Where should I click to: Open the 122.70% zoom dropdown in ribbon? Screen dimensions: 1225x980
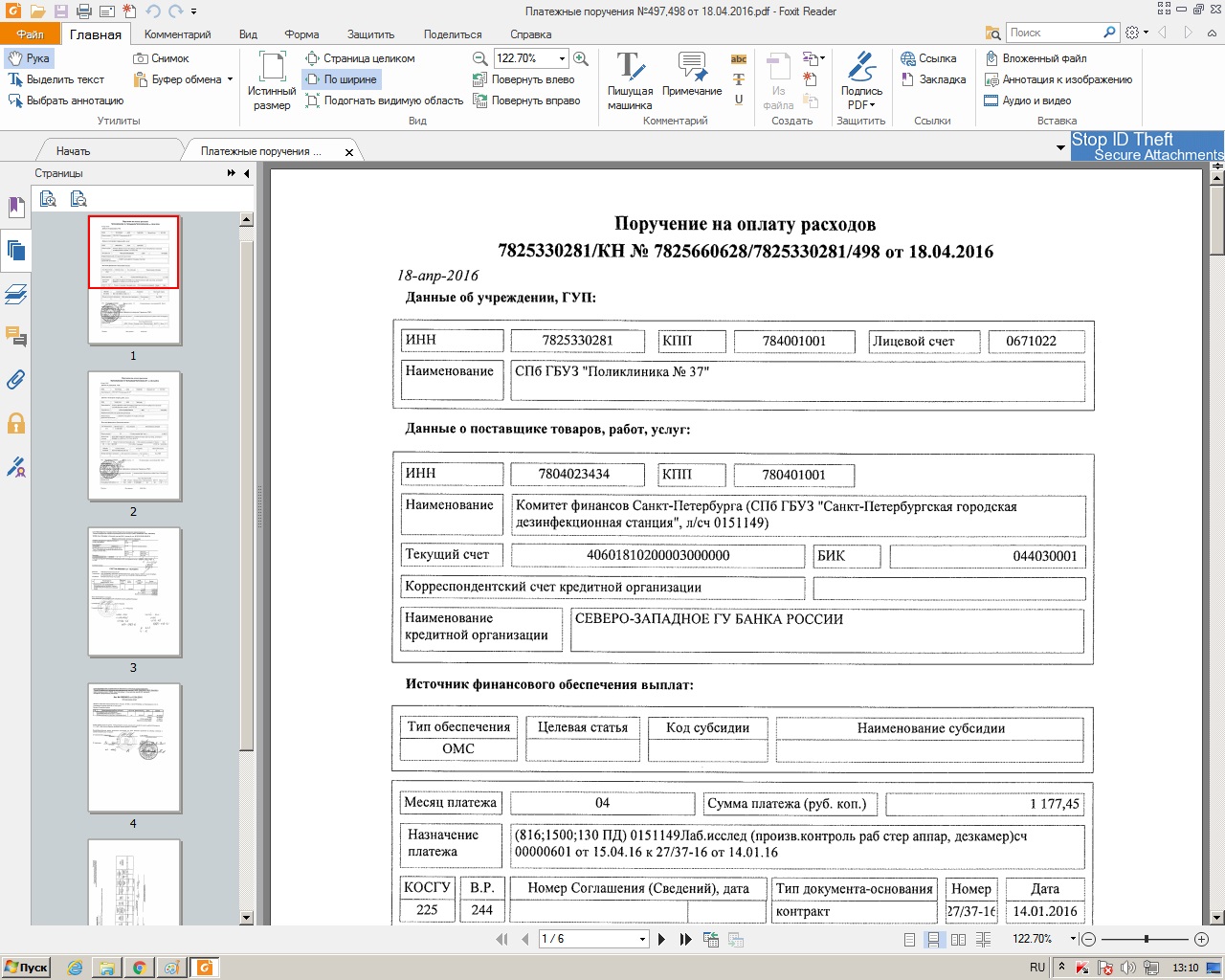coord(562,58)
